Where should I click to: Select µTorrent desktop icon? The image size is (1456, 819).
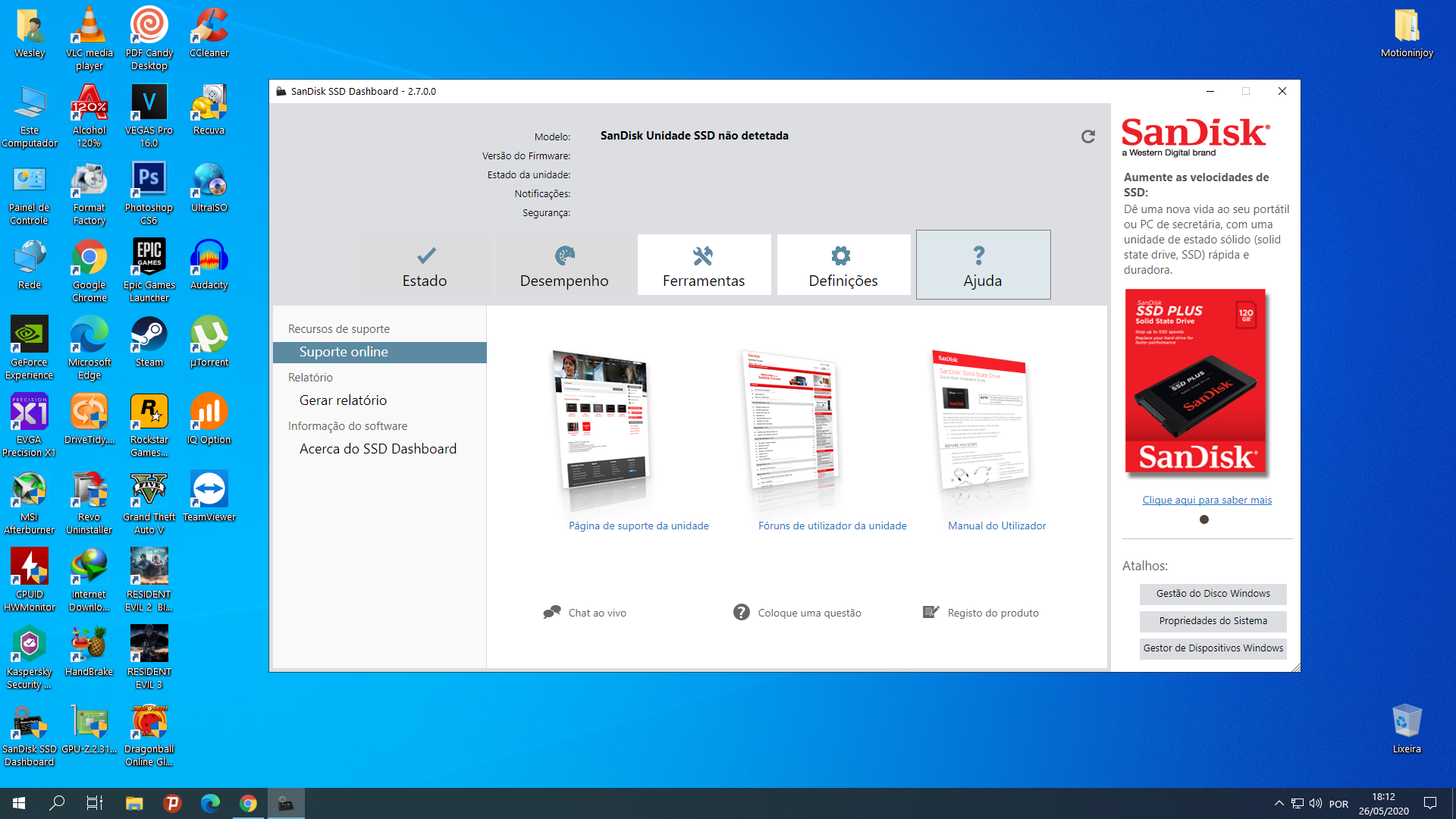pos(209,342)
